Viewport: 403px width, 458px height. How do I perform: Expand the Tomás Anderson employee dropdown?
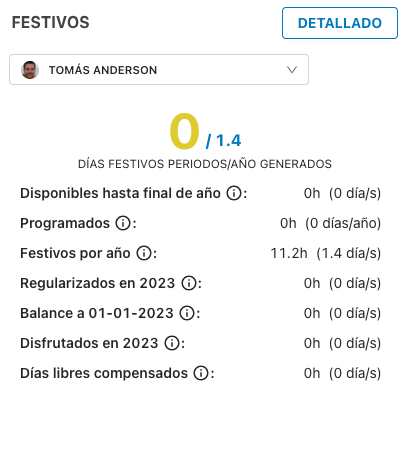pos(159,70)
